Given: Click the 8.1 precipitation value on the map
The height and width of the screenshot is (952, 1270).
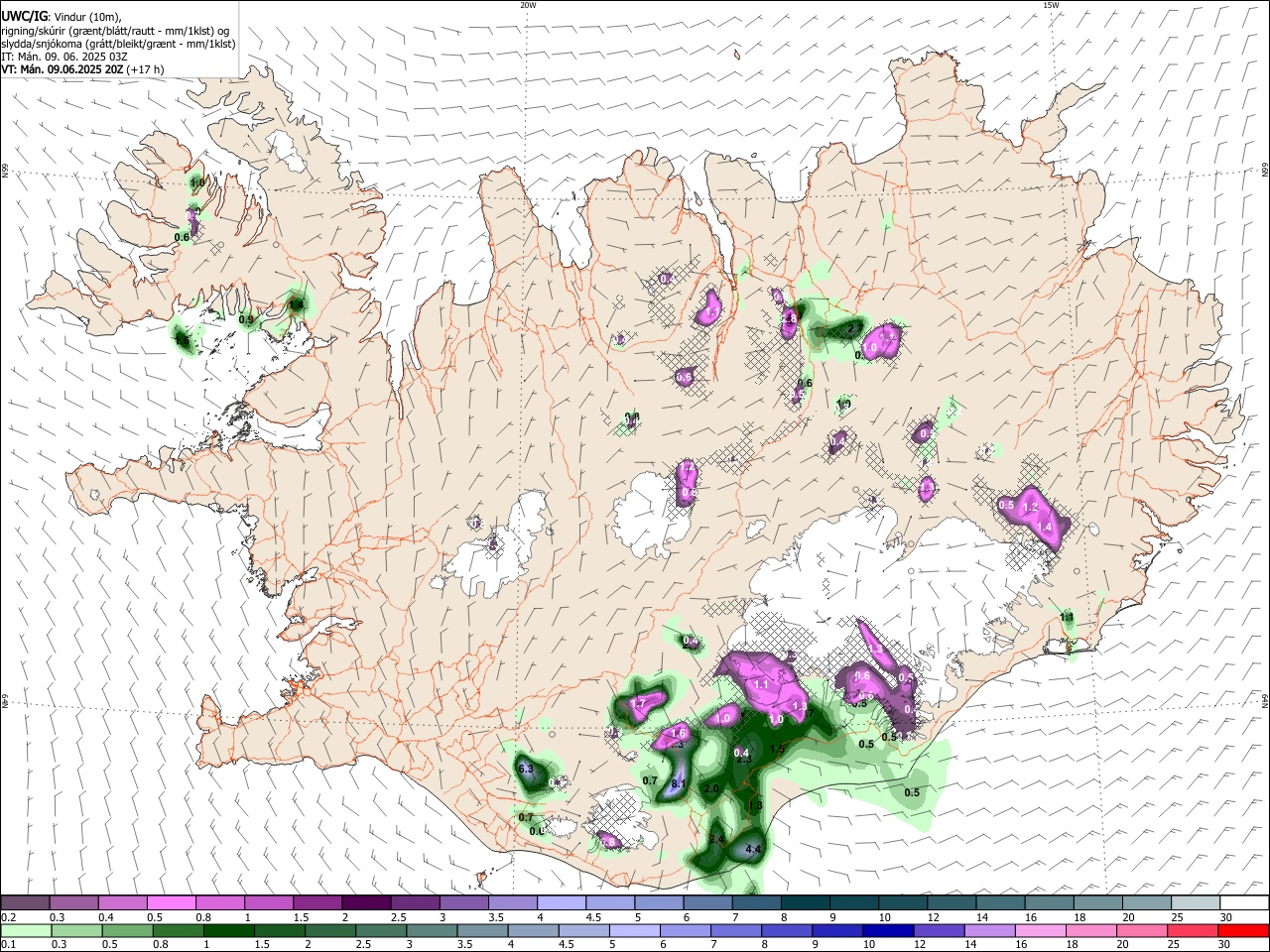Looking at the screenshot, I should coord(680,783).
